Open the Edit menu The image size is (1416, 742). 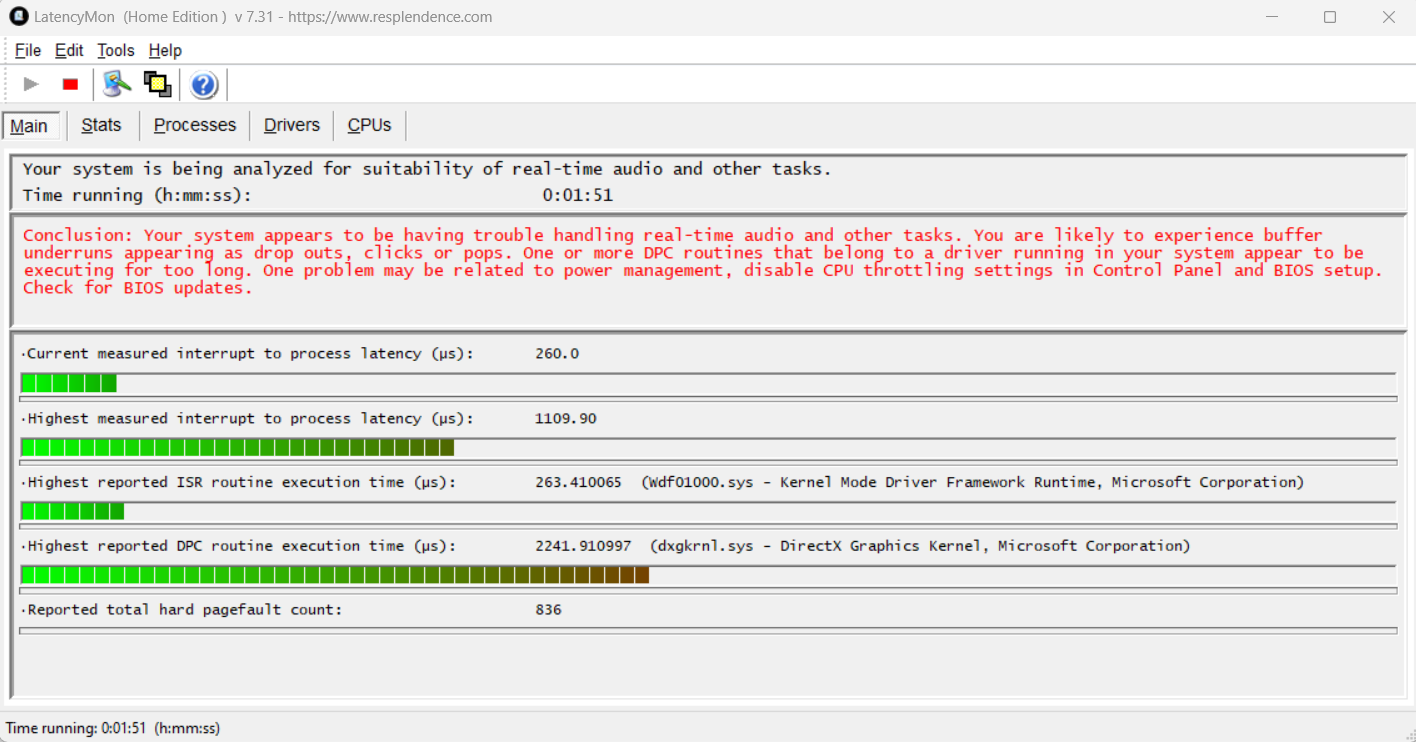(x=69, y=50)
